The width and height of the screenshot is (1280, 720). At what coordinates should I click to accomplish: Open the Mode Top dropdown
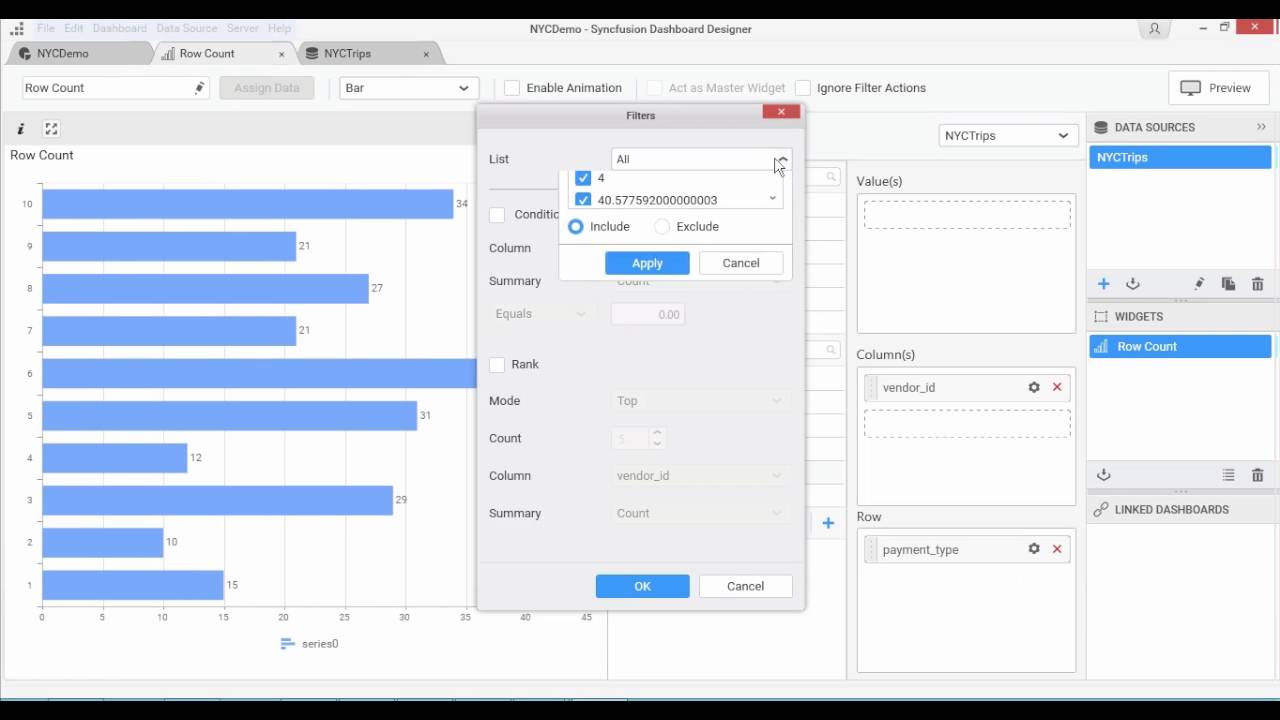tap(700, 401)
